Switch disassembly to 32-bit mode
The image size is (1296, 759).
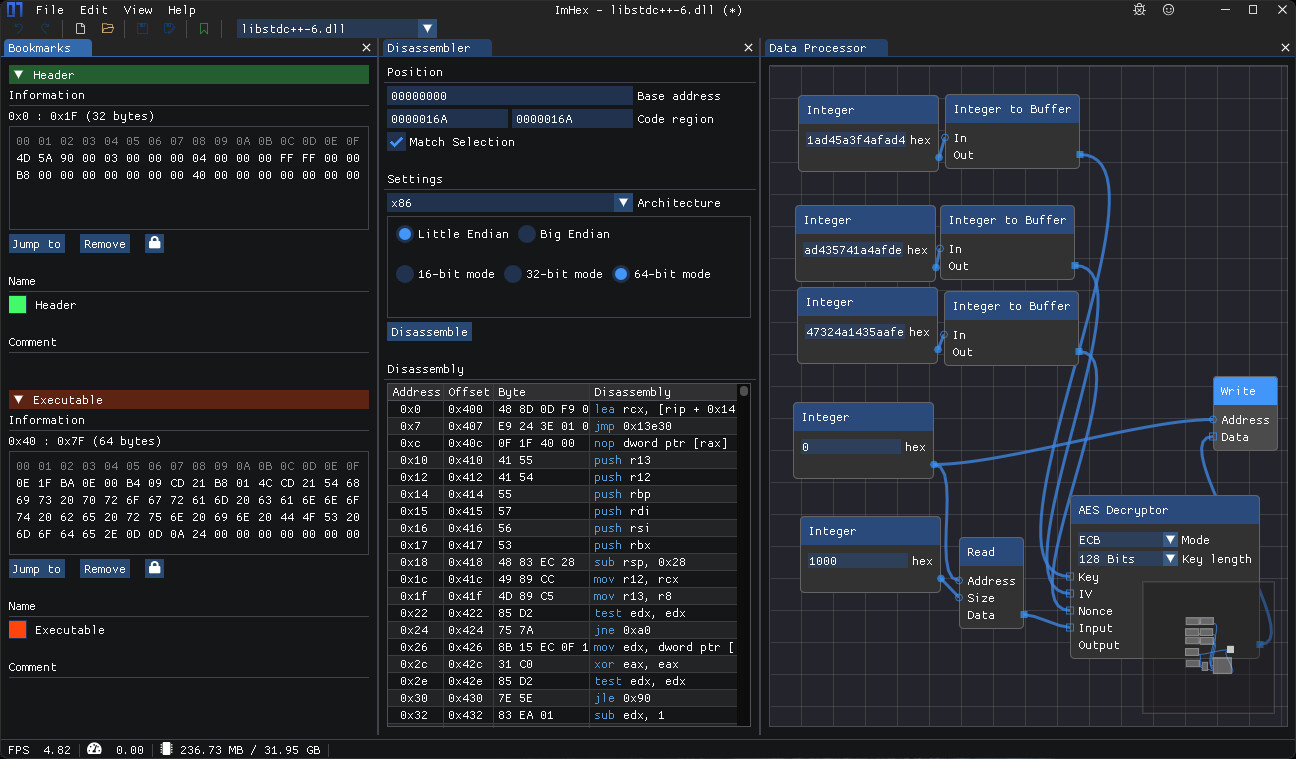point(512,273)
